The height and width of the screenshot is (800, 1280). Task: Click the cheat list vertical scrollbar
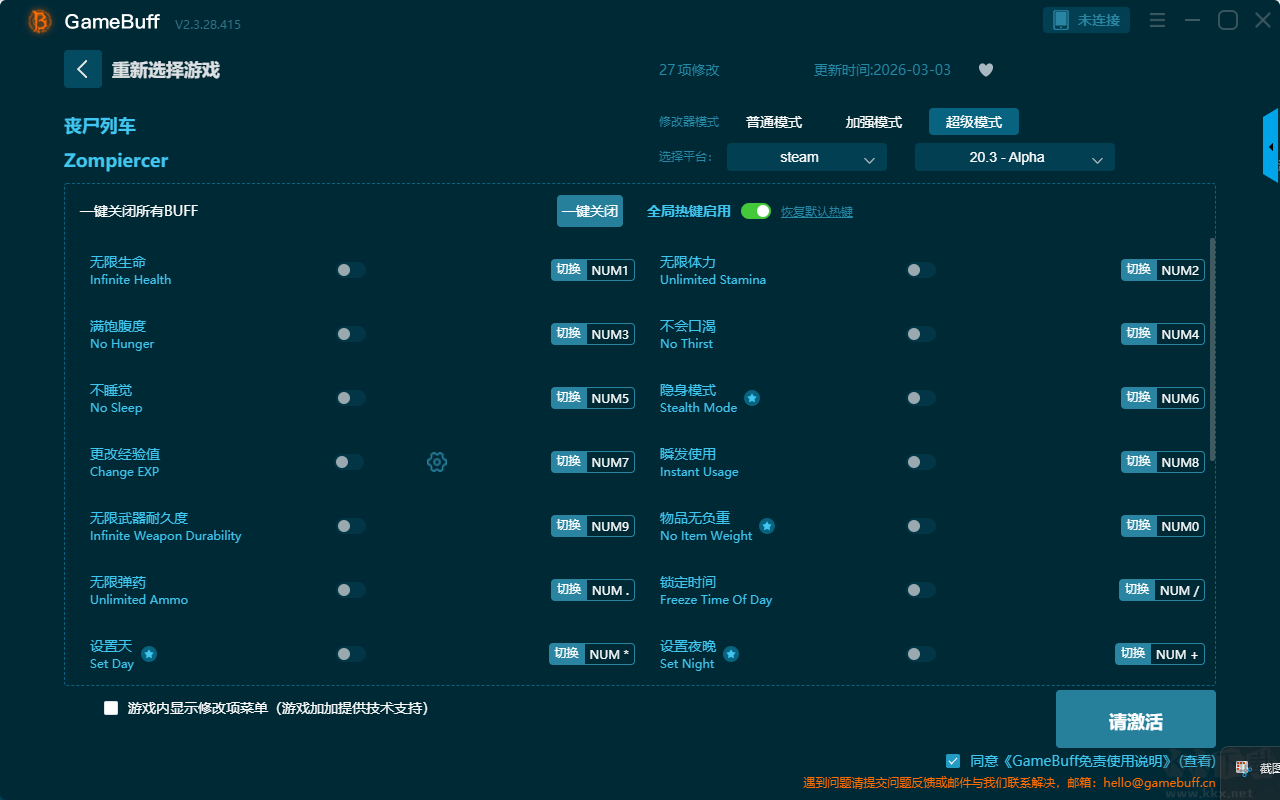pos(1213,350)
